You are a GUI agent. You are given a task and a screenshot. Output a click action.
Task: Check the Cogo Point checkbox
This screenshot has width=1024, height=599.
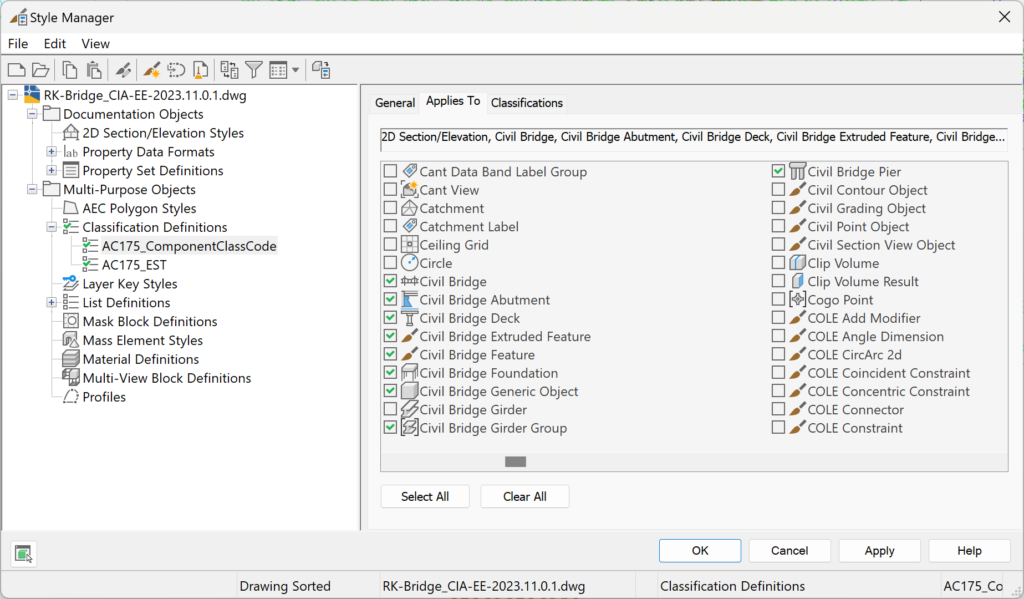778,299
